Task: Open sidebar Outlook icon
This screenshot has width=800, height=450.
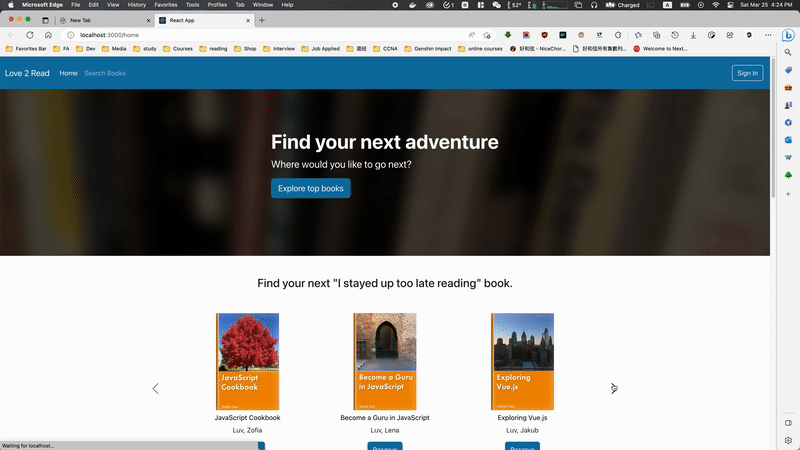Action: [x=788, y=140]
